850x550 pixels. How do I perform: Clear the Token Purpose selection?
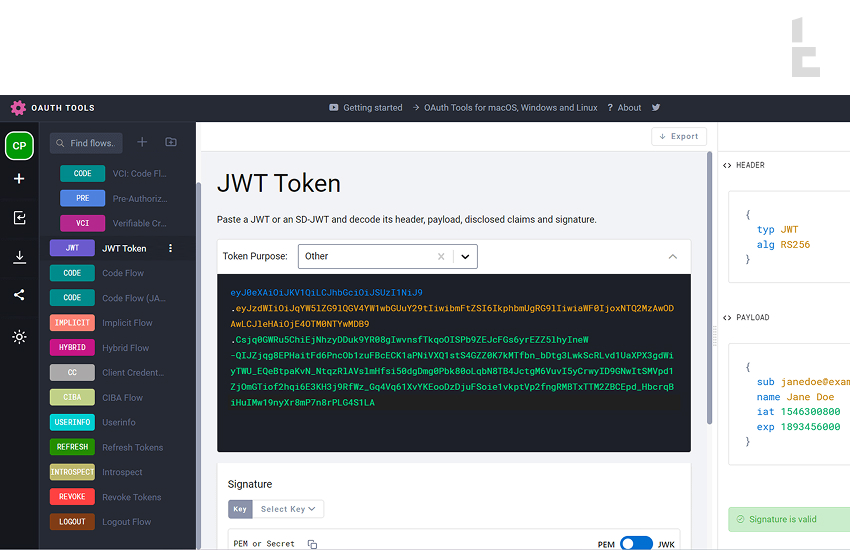440,256
